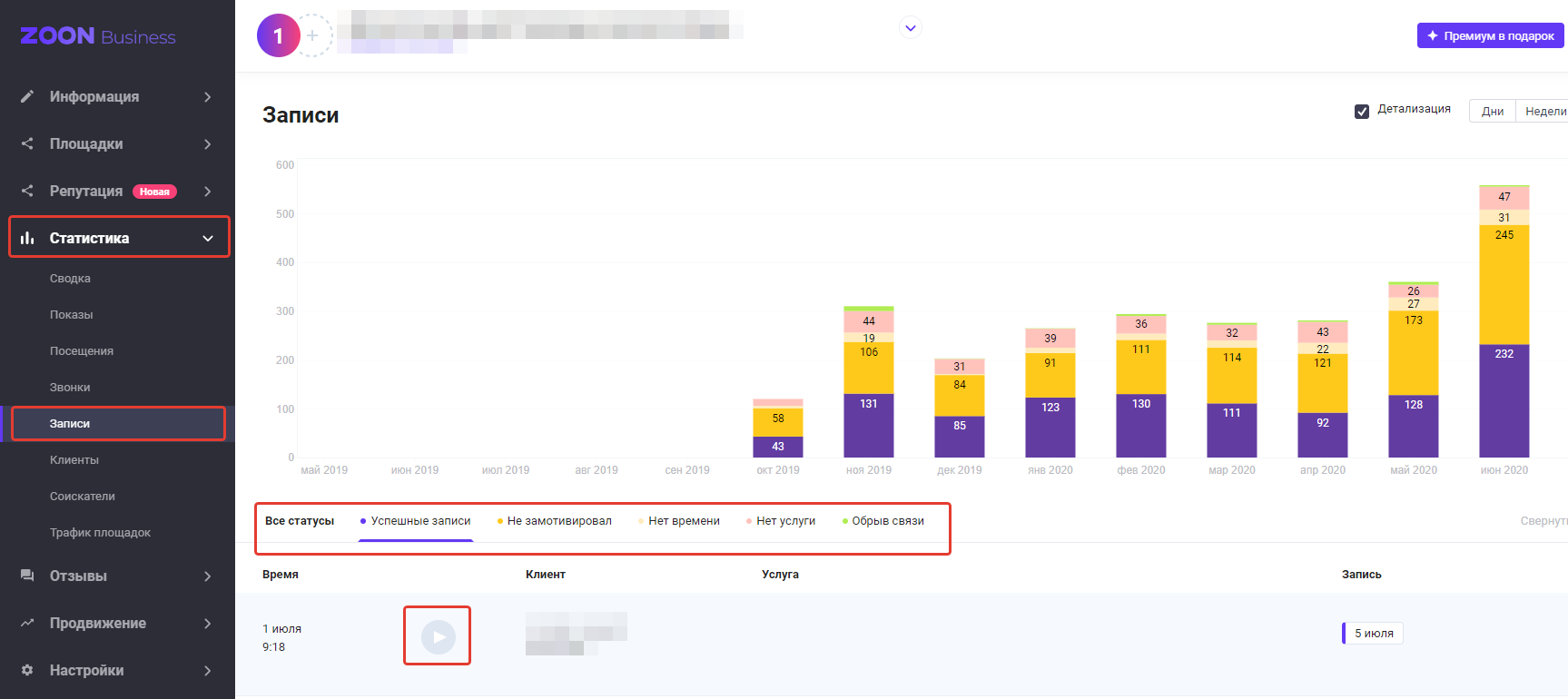Screen dimensions: 1568x699
Task: Select the Успешные записи status tab
Action: click(x=416, y=521)
